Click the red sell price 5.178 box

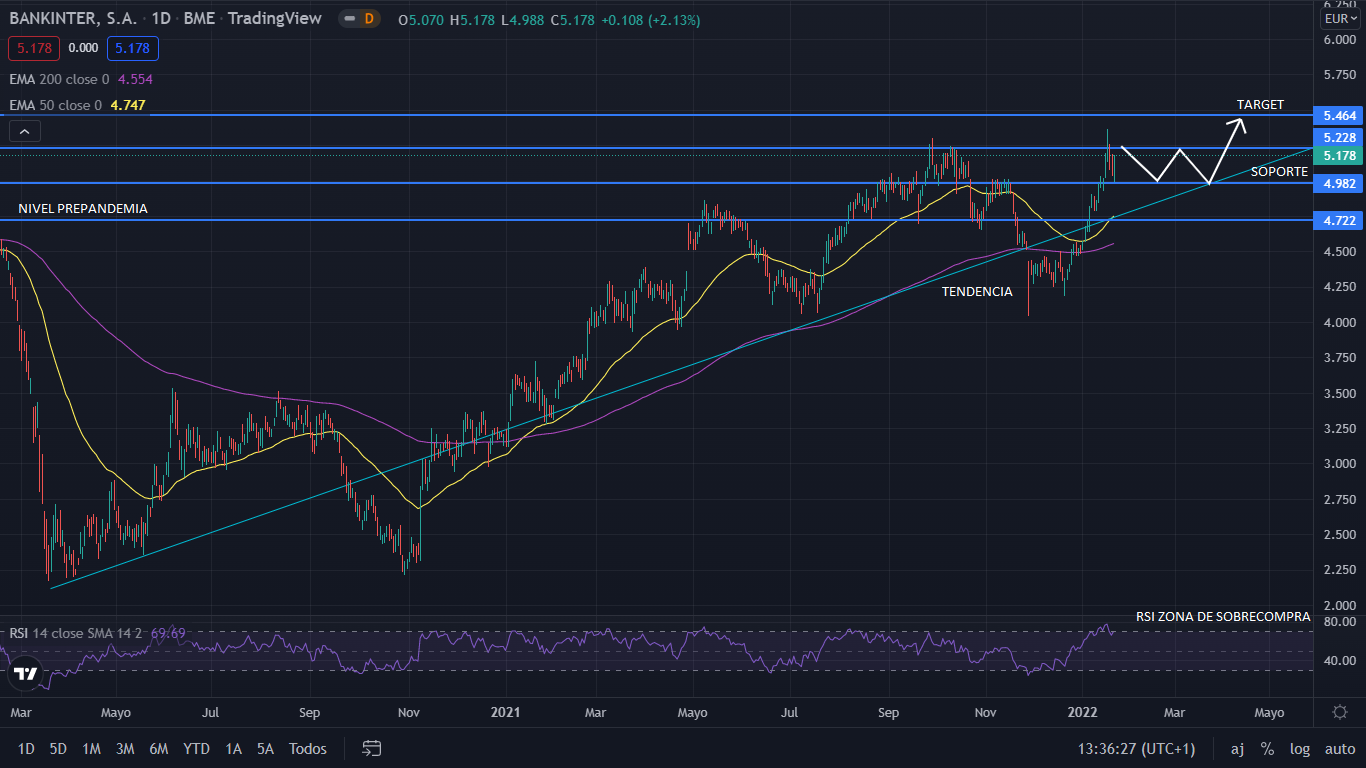(x=34, y=48)
